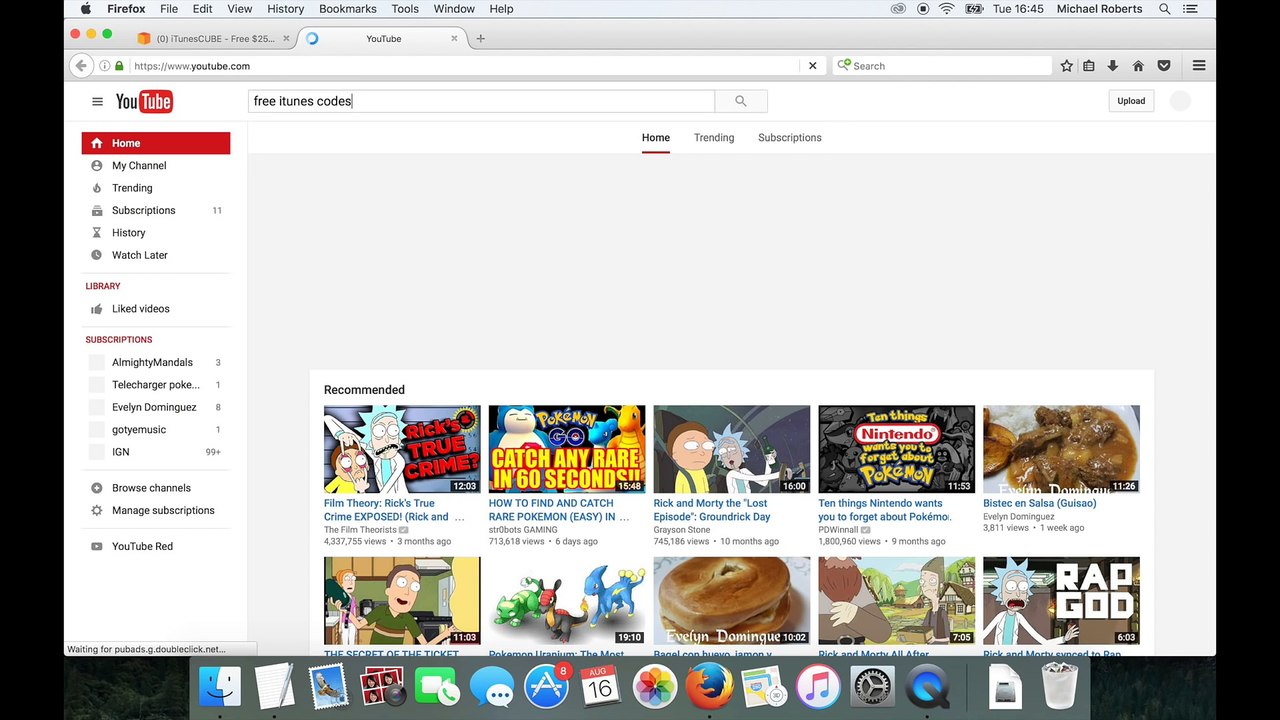Open the Apple menu

point(86,9)
